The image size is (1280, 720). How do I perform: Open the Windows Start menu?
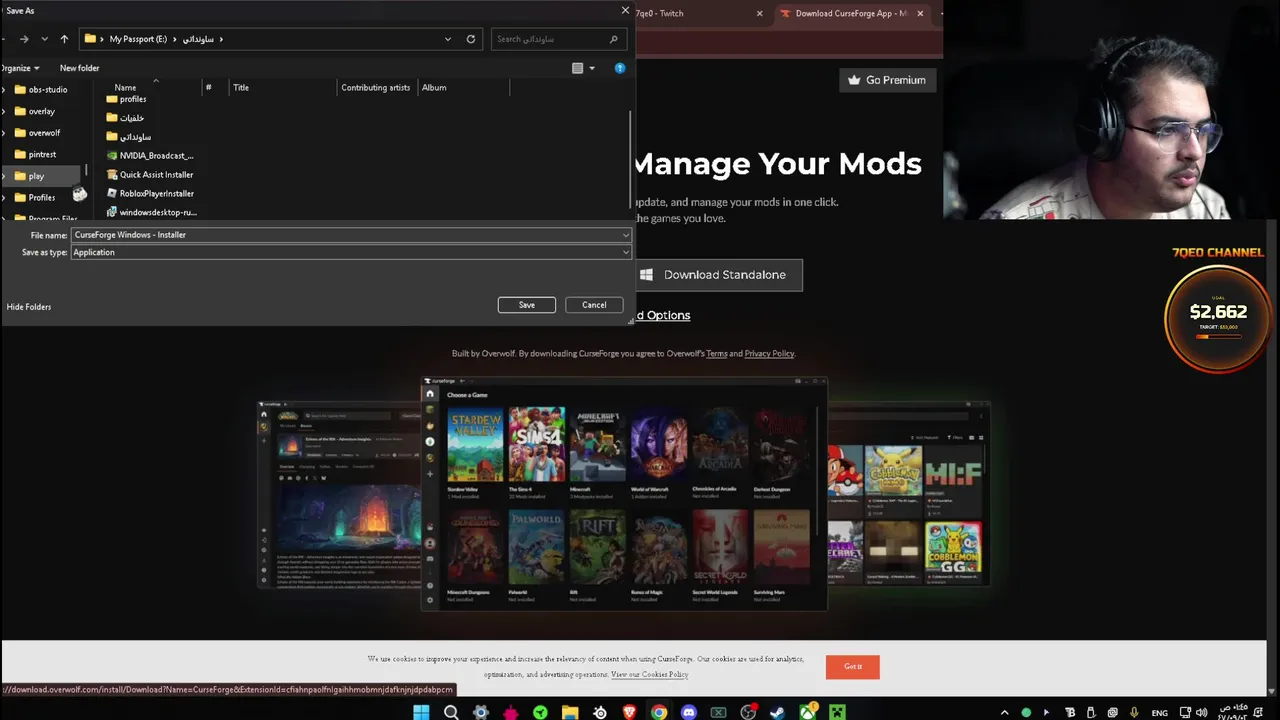pyautogui.click(x=421, y=712)
